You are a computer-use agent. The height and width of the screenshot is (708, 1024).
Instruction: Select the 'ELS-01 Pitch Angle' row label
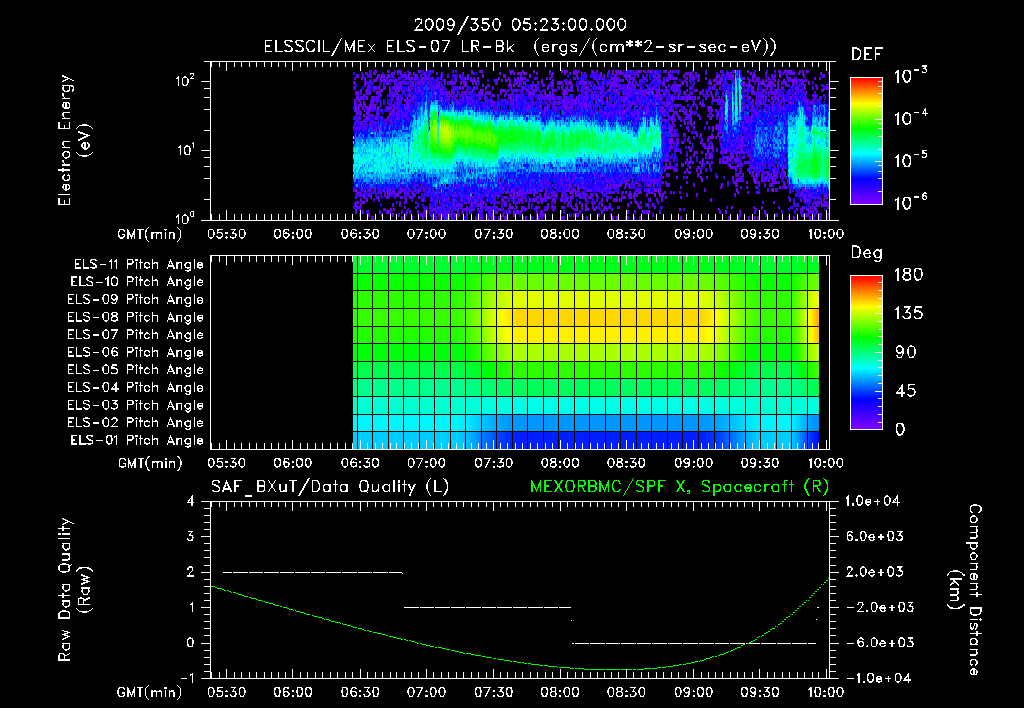click(x=137, y=441)
